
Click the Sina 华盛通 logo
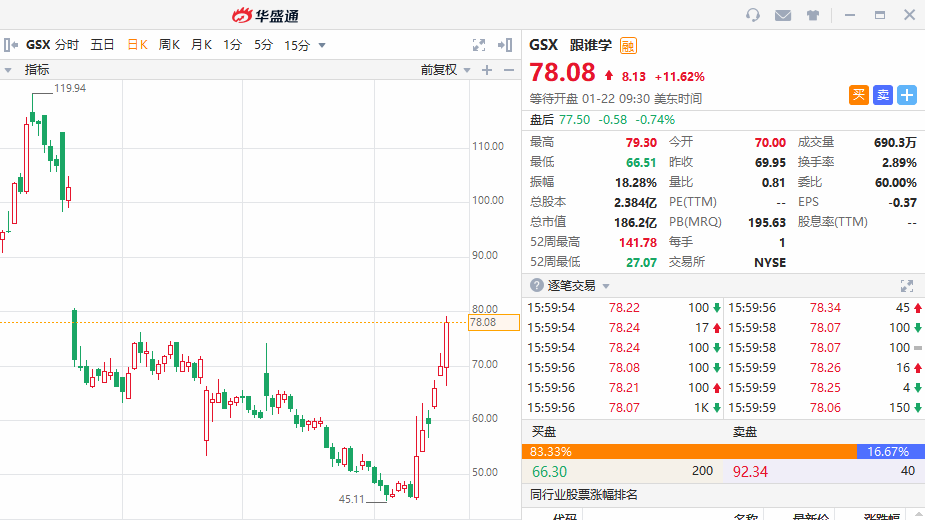click(265, 15)
